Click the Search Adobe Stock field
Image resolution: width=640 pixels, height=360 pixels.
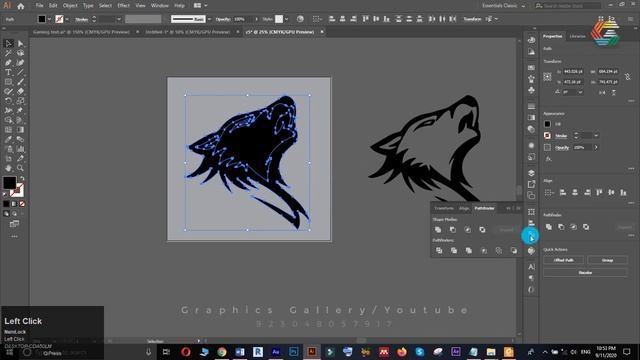(x=568, y=6)
